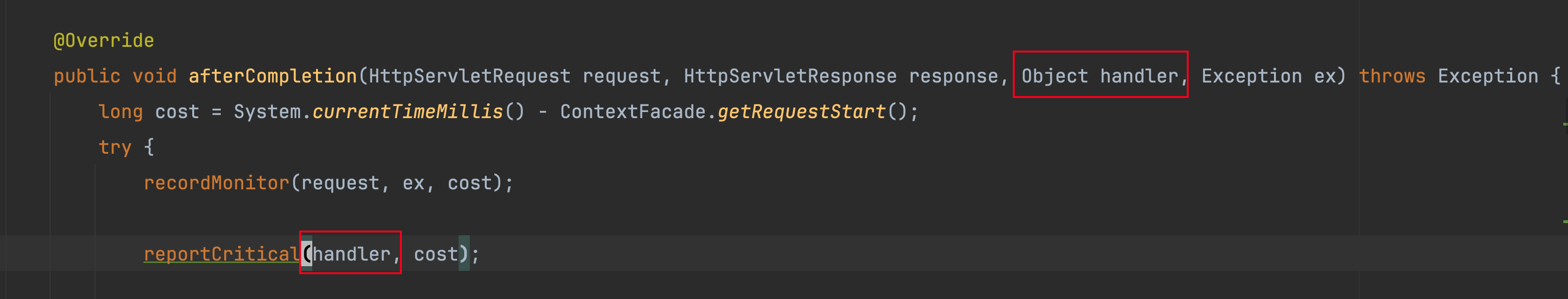
Task: Click the handler argument in reportCritical
Action: pyautogui.click(x=351, y=254)
